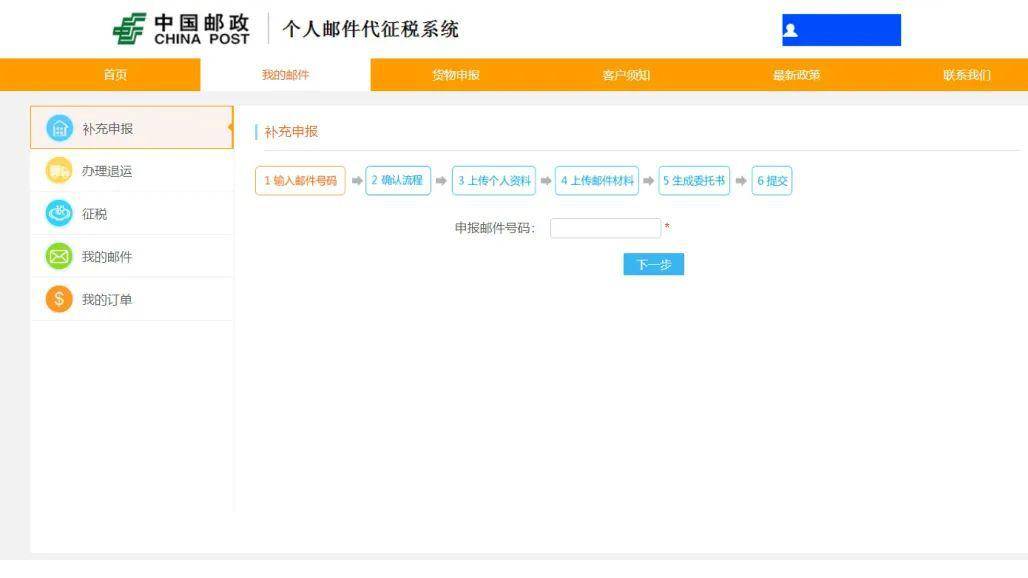Click the truck icon beside 办理退运
This screenshot has height=578, width=1028.
click(x=59, y=171)
